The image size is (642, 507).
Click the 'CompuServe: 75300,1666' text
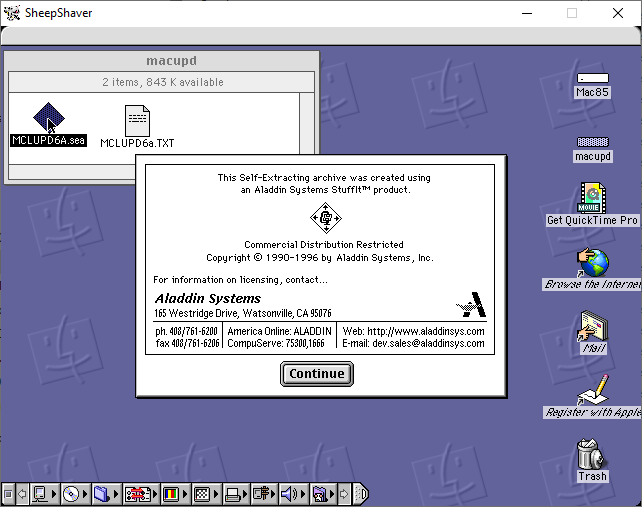pyautogui.click(x=276, y=343)
